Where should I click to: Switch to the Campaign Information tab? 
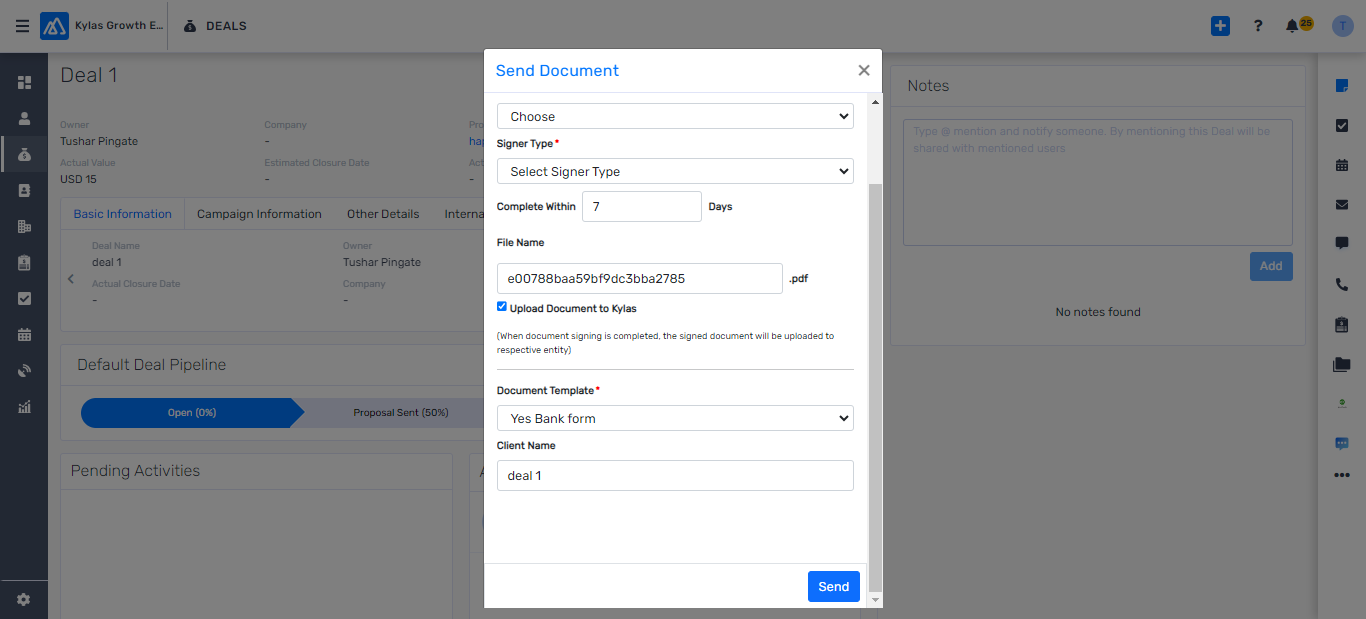coord(260,213)
